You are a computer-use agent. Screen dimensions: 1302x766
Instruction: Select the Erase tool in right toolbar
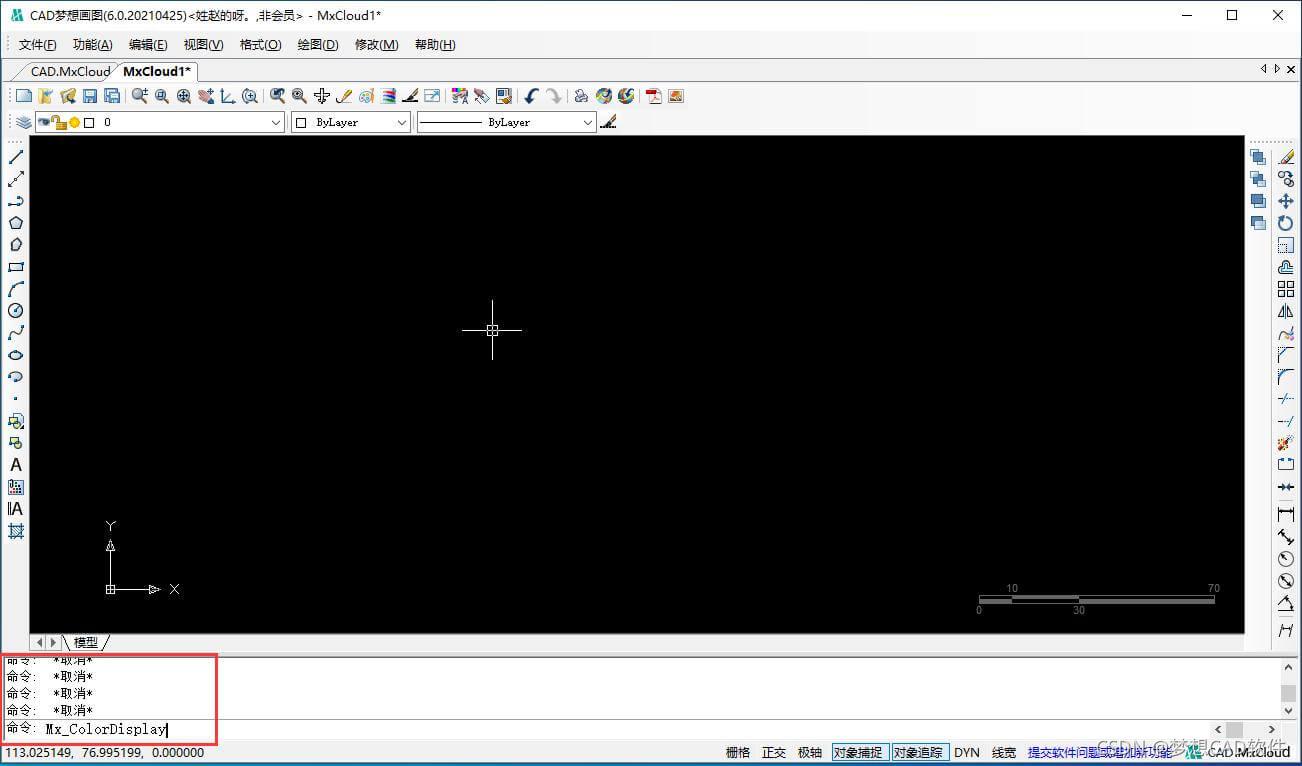pos(1286,157)
